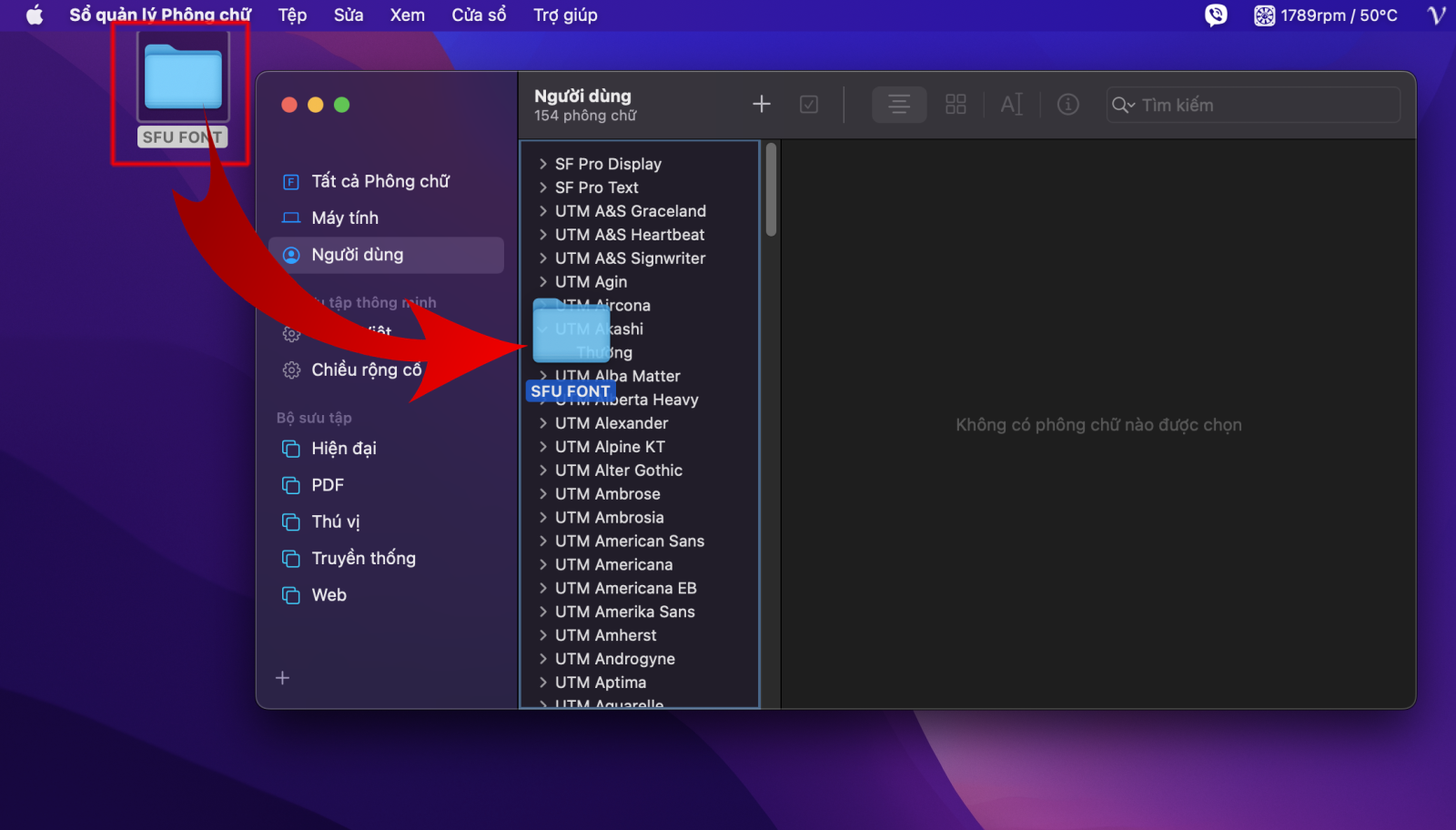Viewport: 1456px width, 830px height.
Task: Switch to custom text preview view
Action: pyautogui.click(x=1012, y=105)
